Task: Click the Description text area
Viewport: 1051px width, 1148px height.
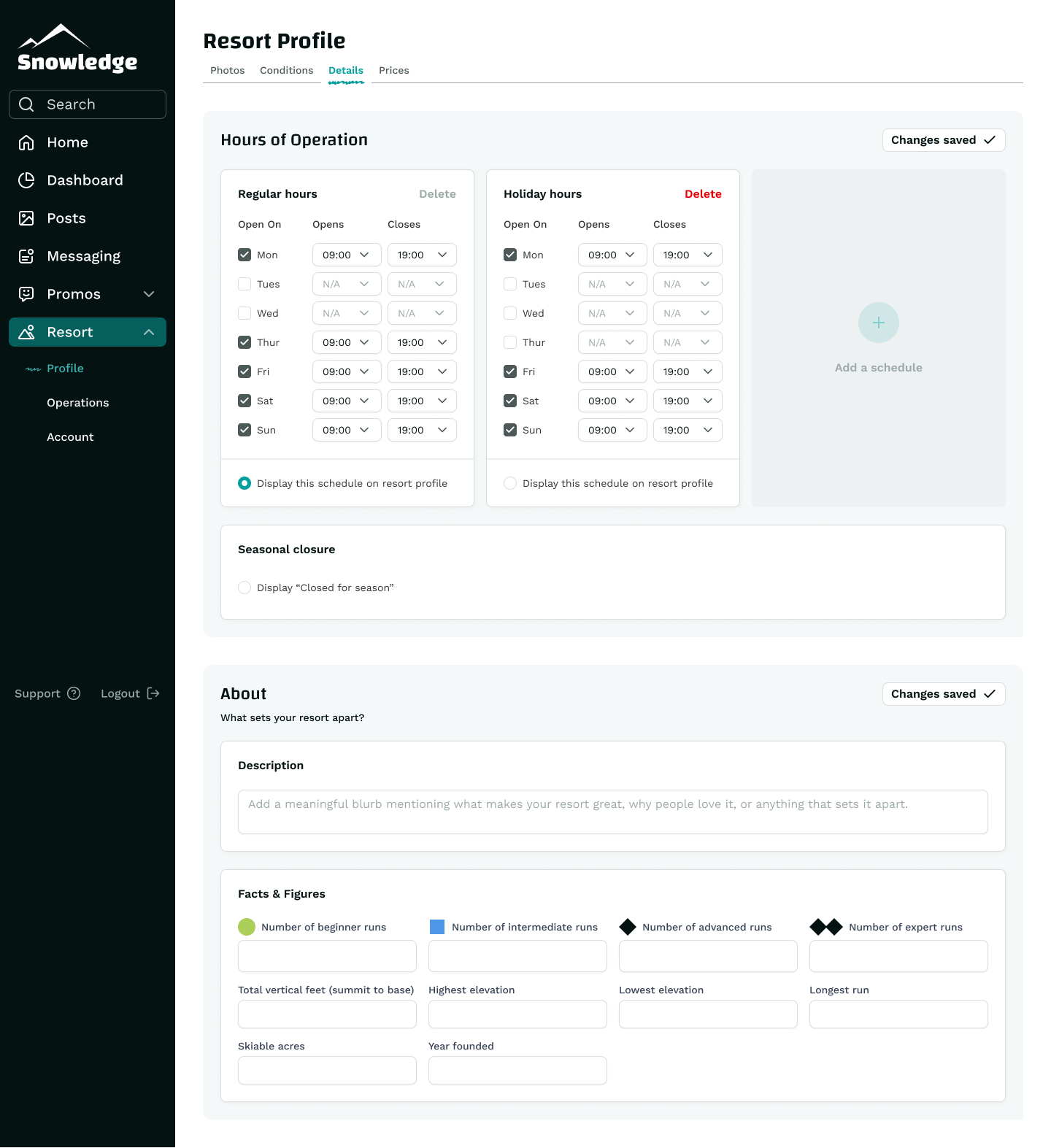Action: click(613, 812)
